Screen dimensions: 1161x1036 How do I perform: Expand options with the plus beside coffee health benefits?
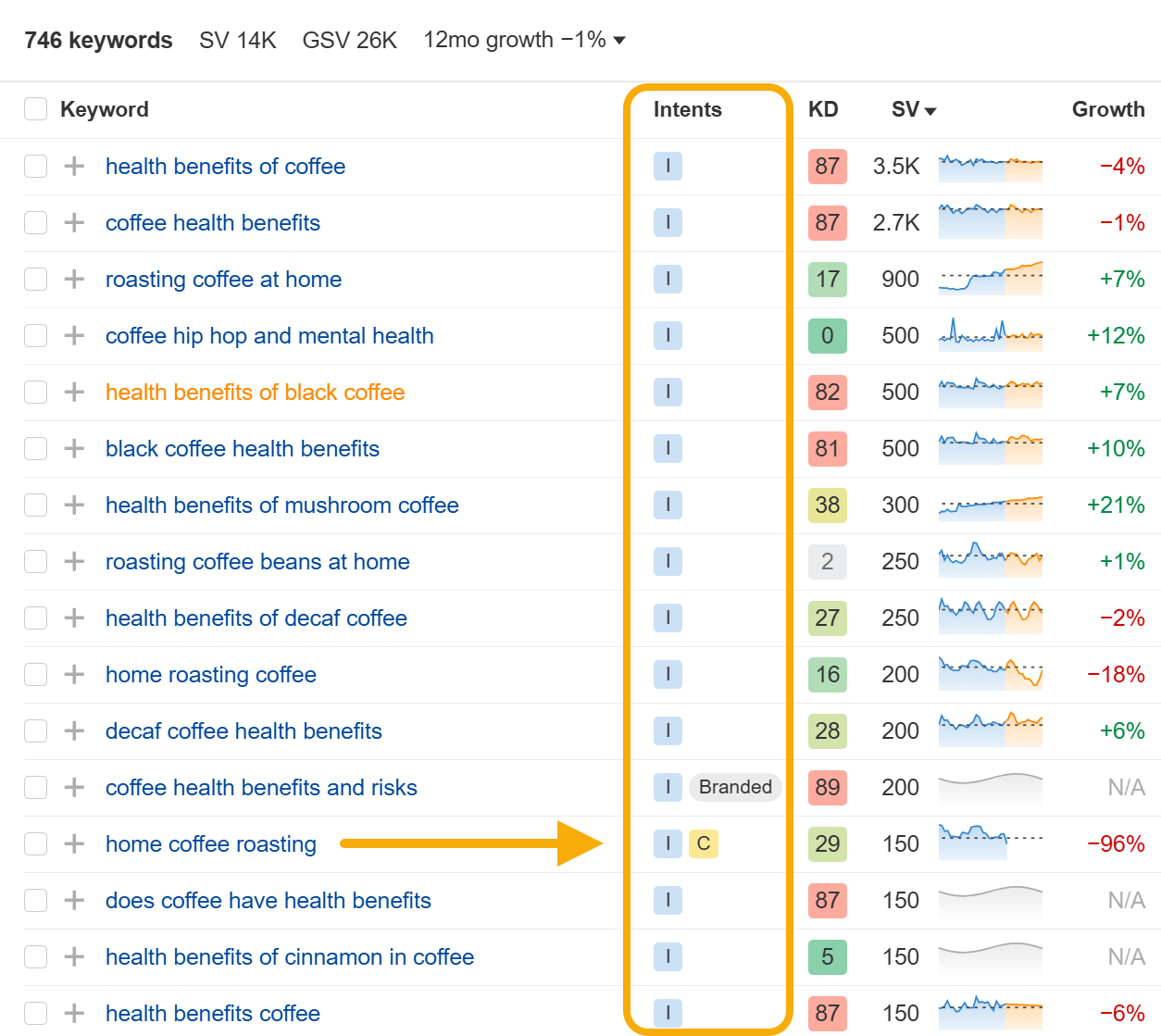click(72, 222)
